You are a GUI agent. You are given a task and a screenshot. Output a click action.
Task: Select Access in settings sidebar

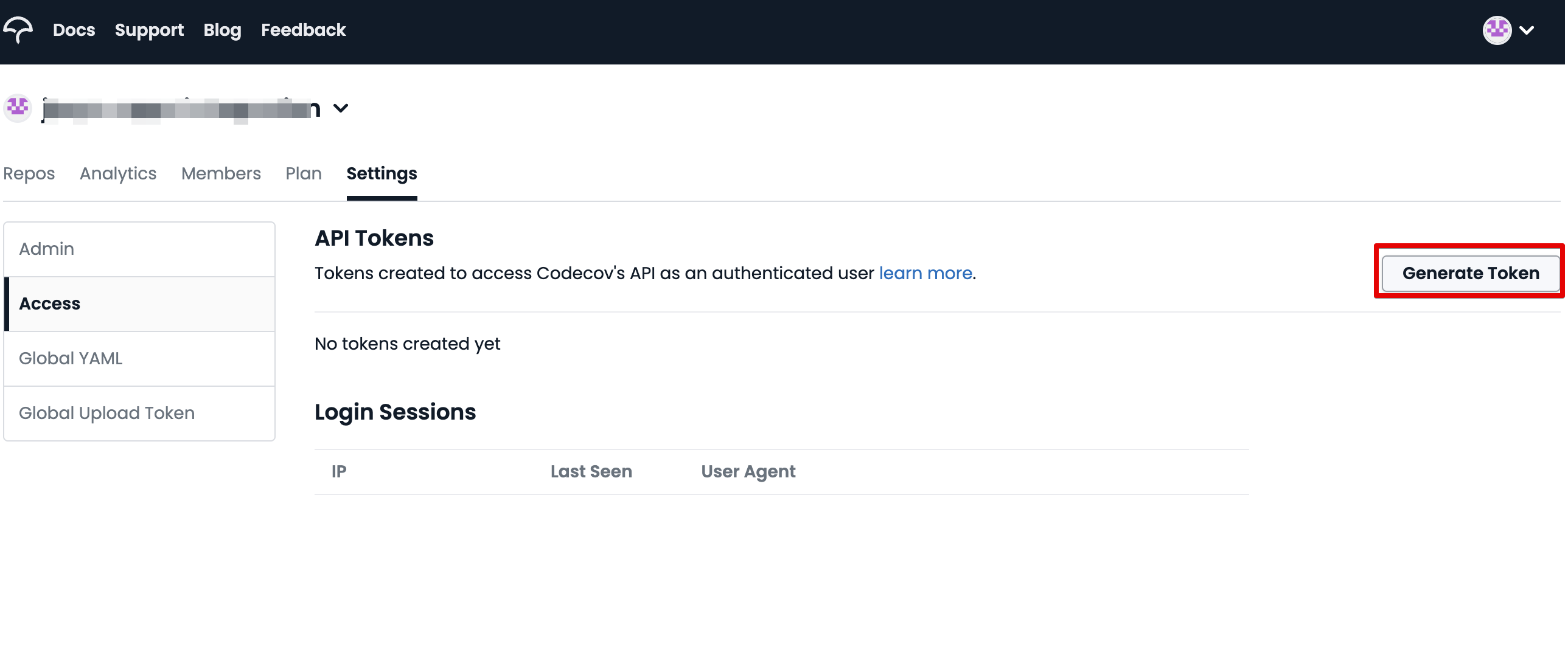139,303
